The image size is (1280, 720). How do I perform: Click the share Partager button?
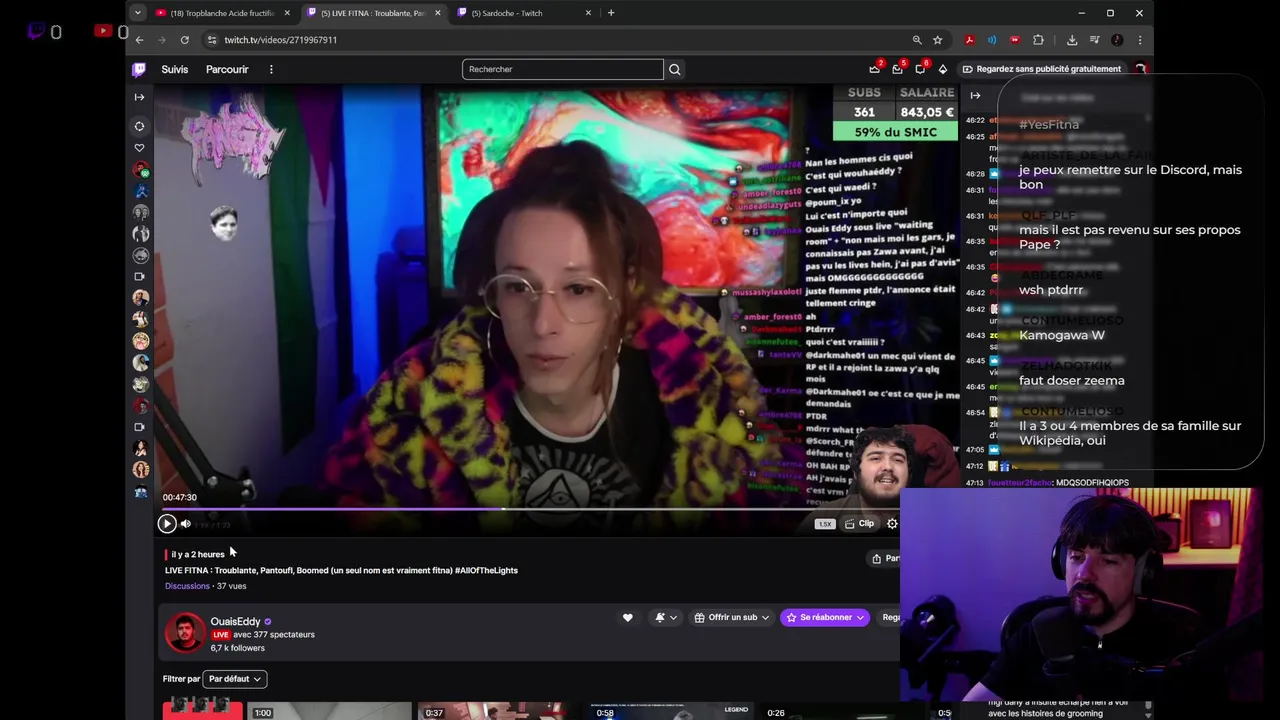coord(885,558)
